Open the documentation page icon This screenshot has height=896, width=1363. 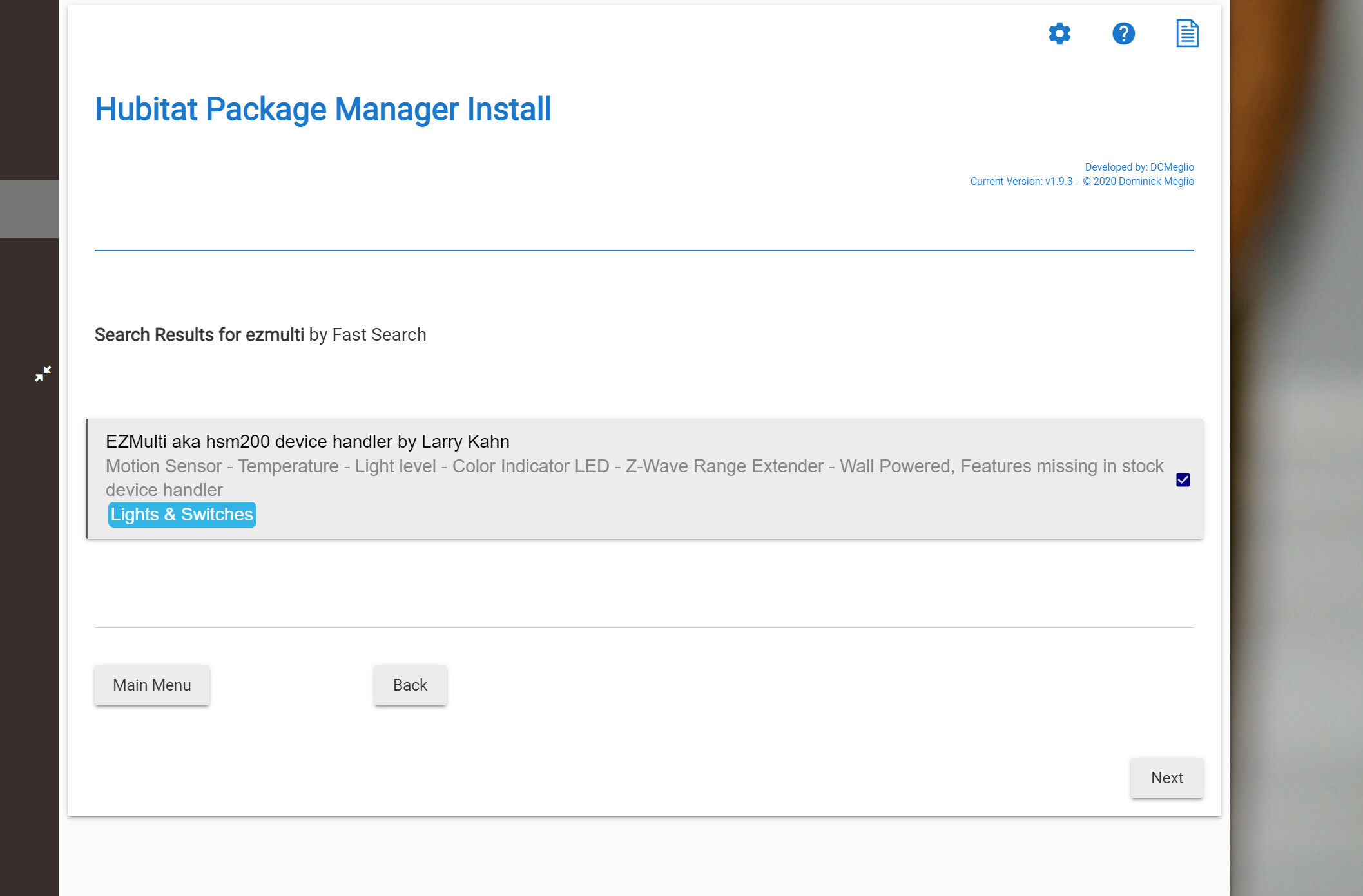(1187, 33)
